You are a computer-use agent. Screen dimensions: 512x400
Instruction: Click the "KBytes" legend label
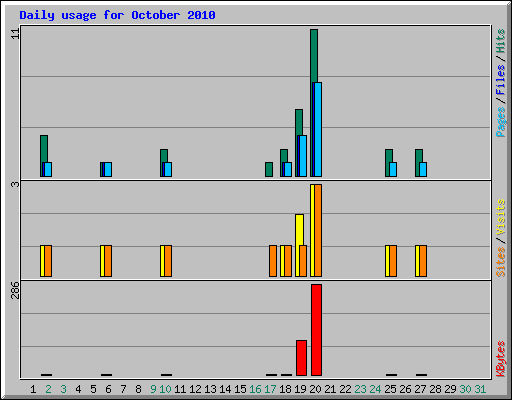point(501,359)
